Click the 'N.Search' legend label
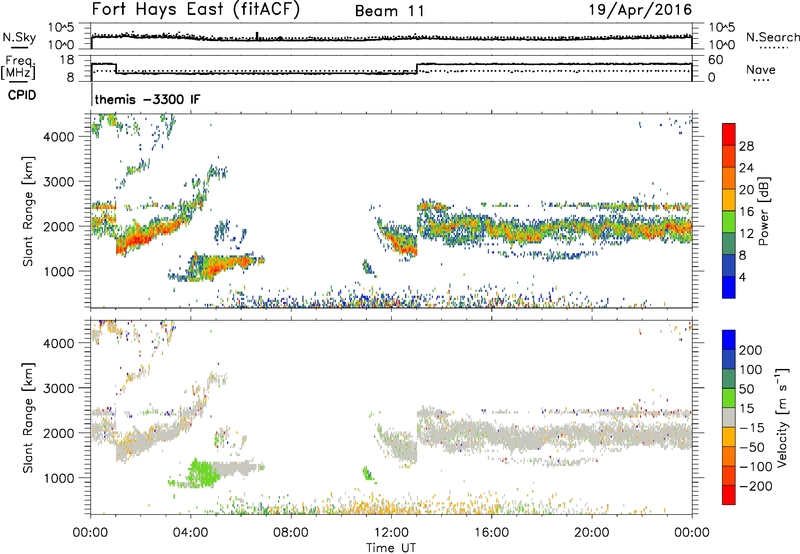This screenshot has height=554, width=800. tap(772, 37)
